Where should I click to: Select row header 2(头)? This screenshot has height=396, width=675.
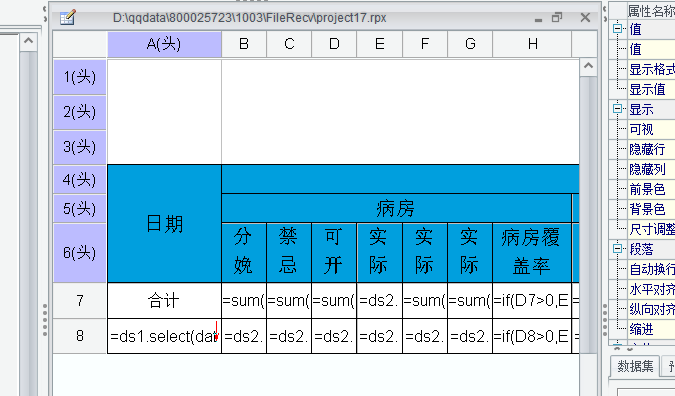pyautogui.click(x=80, y=112)
